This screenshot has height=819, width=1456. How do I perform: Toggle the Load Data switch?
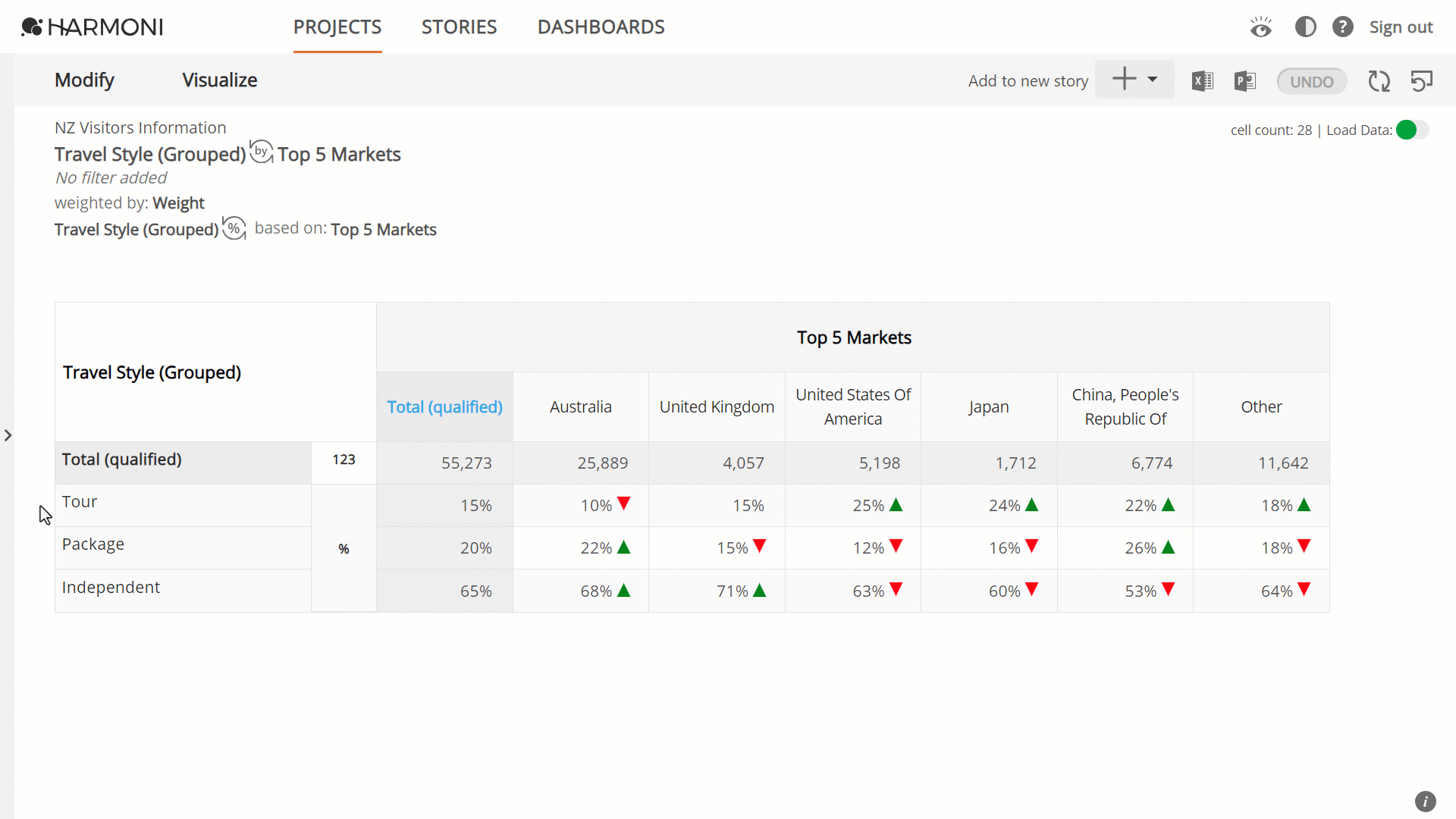[x=1413, y=130]
